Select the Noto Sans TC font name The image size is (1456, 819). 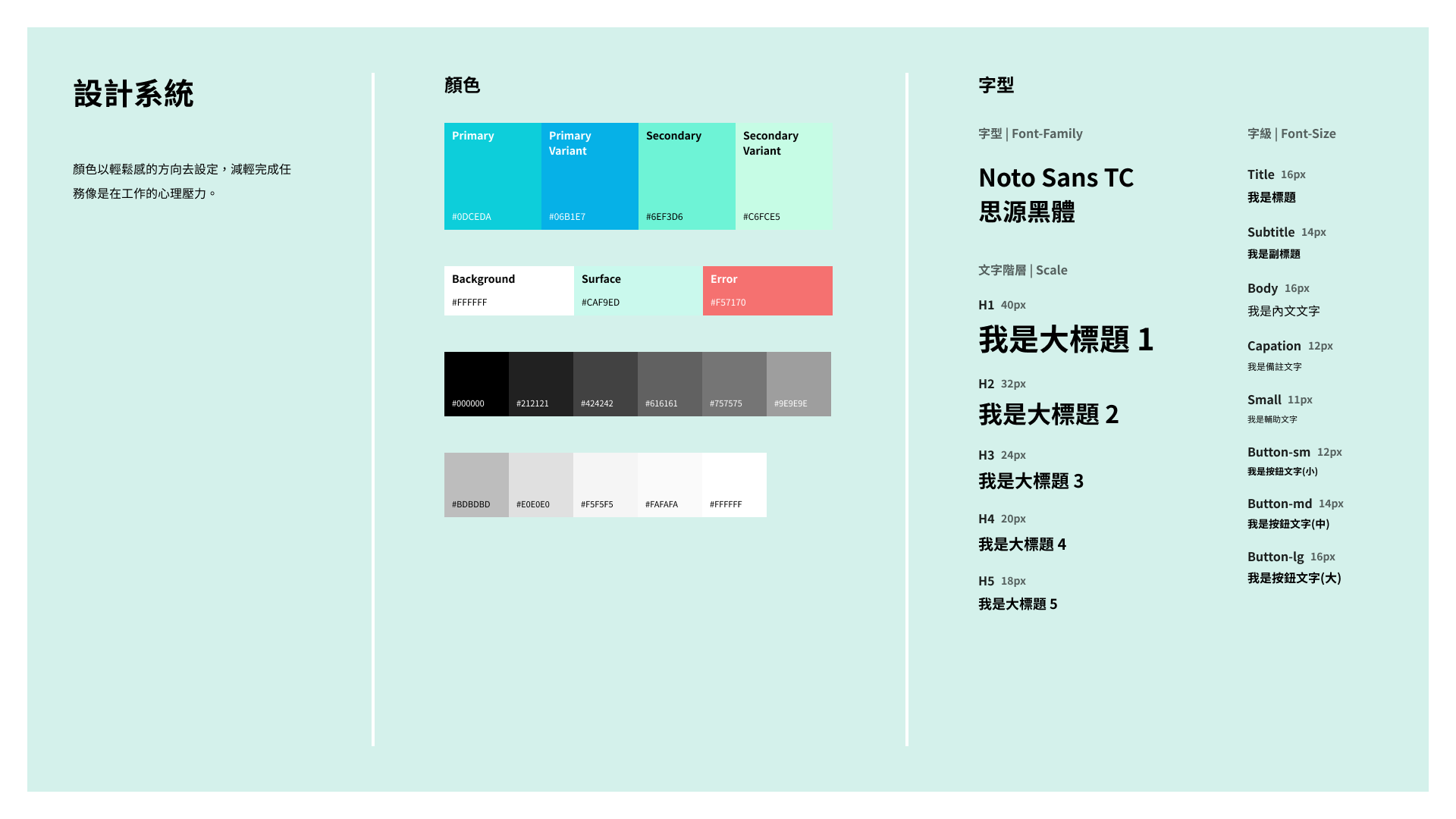[1056, 177]
